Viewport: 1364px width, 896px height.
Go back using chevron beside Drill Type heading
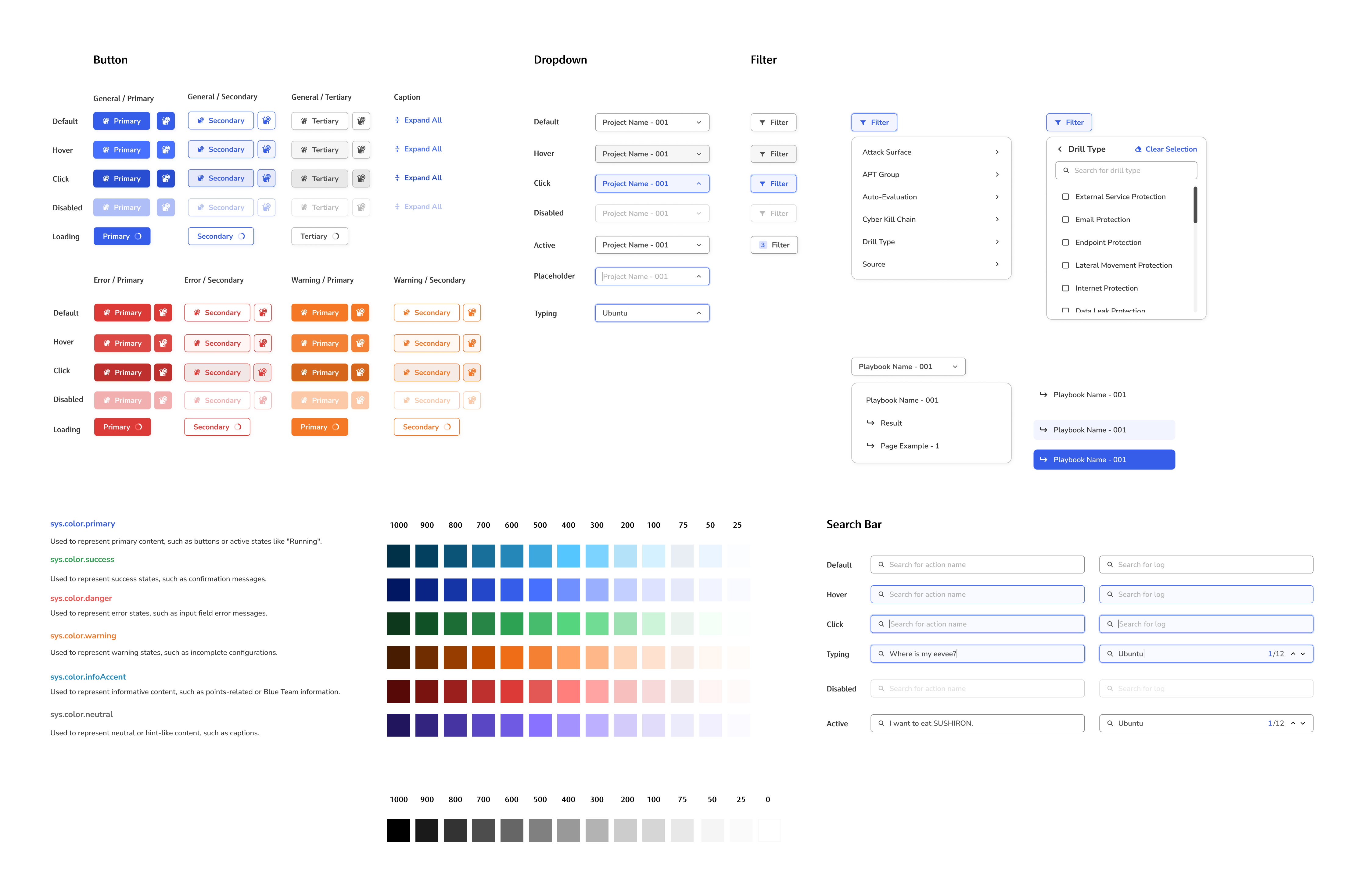point(1060,149)
